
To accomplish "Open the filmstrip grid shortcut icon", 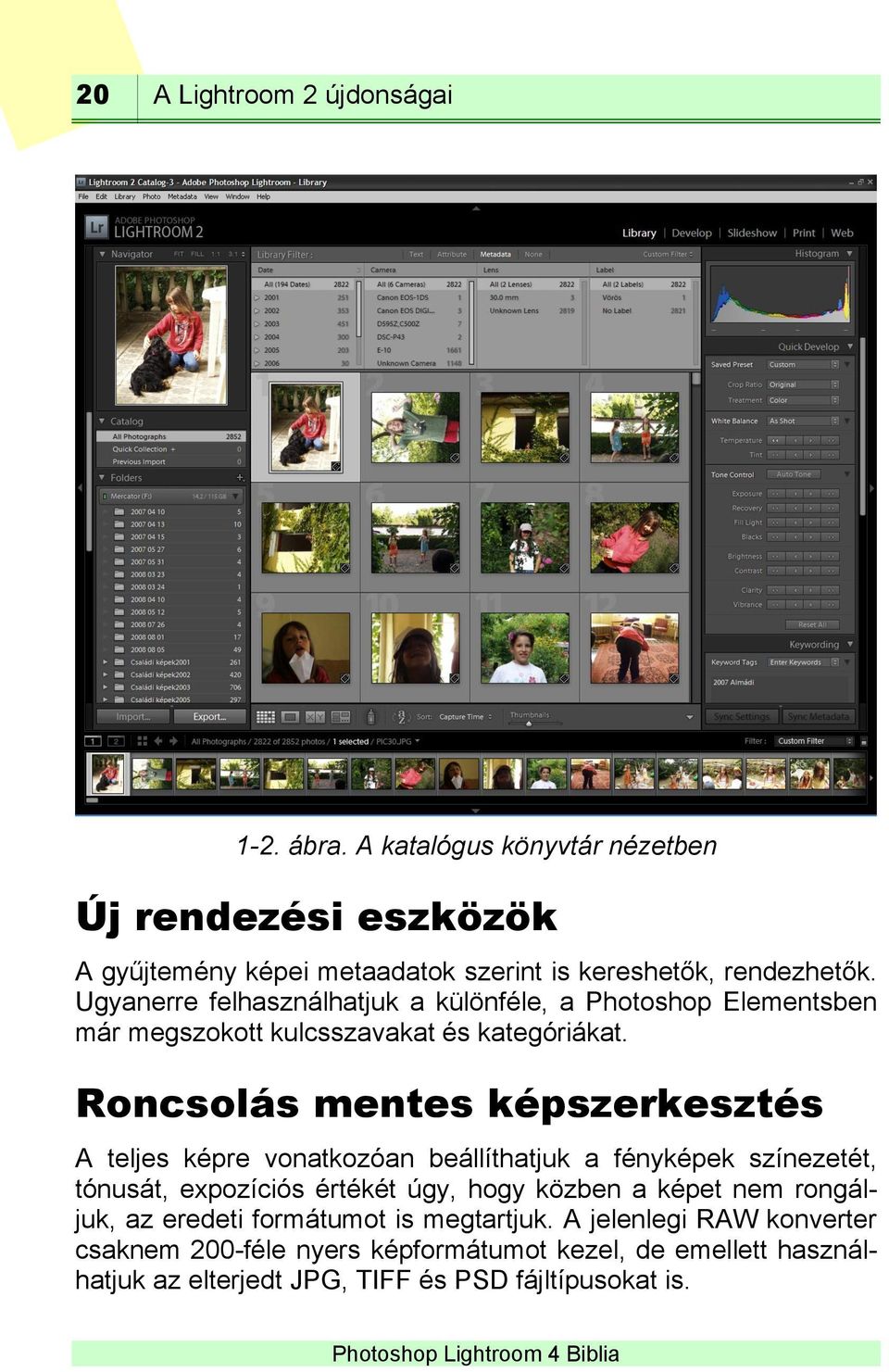I will coord(142,741).
